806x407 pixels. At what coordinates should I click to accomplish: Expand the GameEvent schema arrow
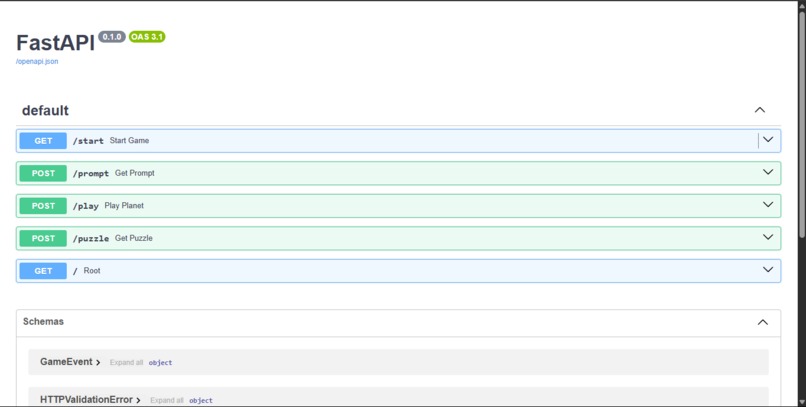[x=98, y=363]
